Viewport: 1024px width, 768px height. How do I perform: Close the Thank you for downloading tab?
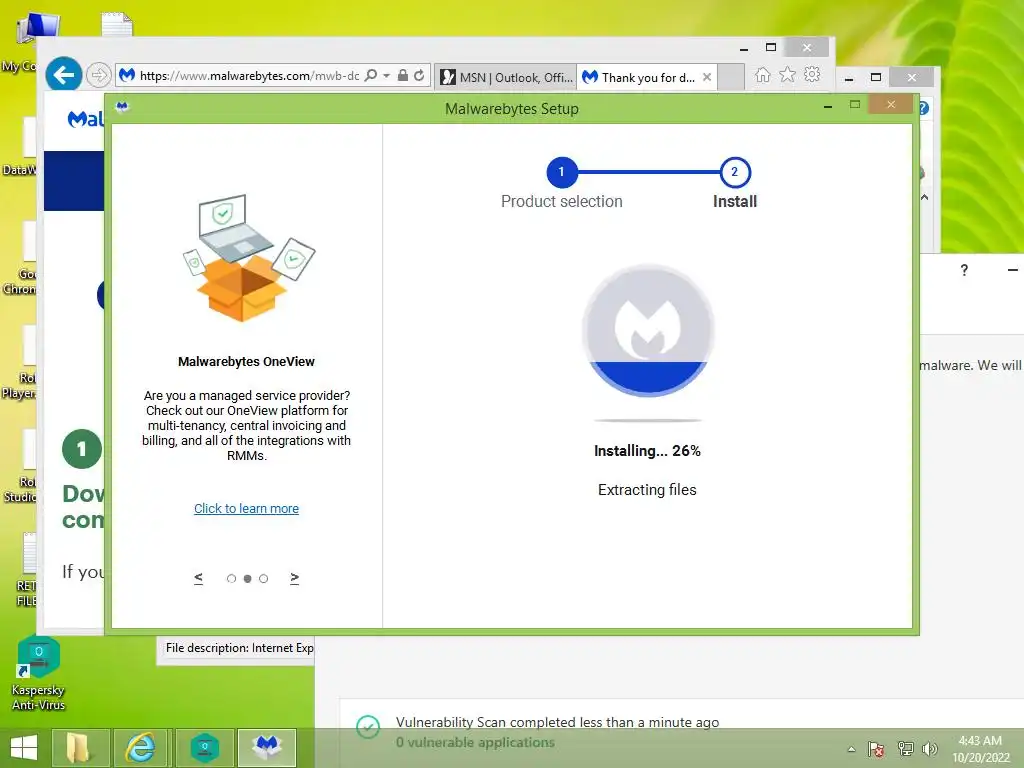[707, 77]
